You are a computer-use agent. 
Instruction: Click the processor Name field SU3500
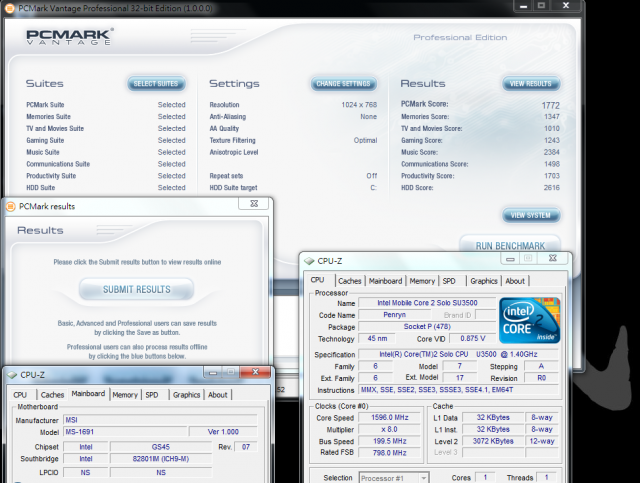[x=427, y=303]
